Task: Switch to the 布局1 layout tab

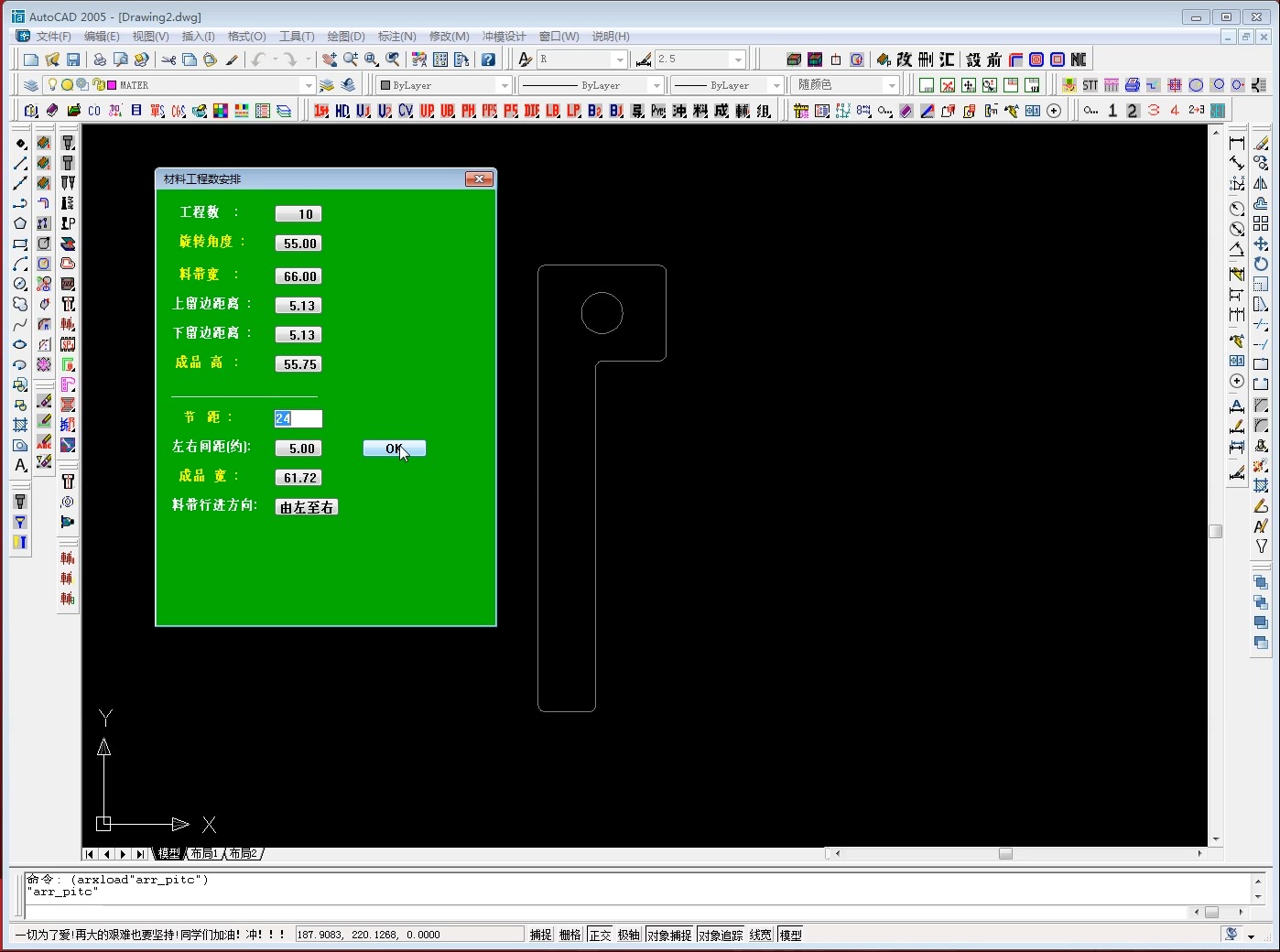Action: click(x=205, y=853)
